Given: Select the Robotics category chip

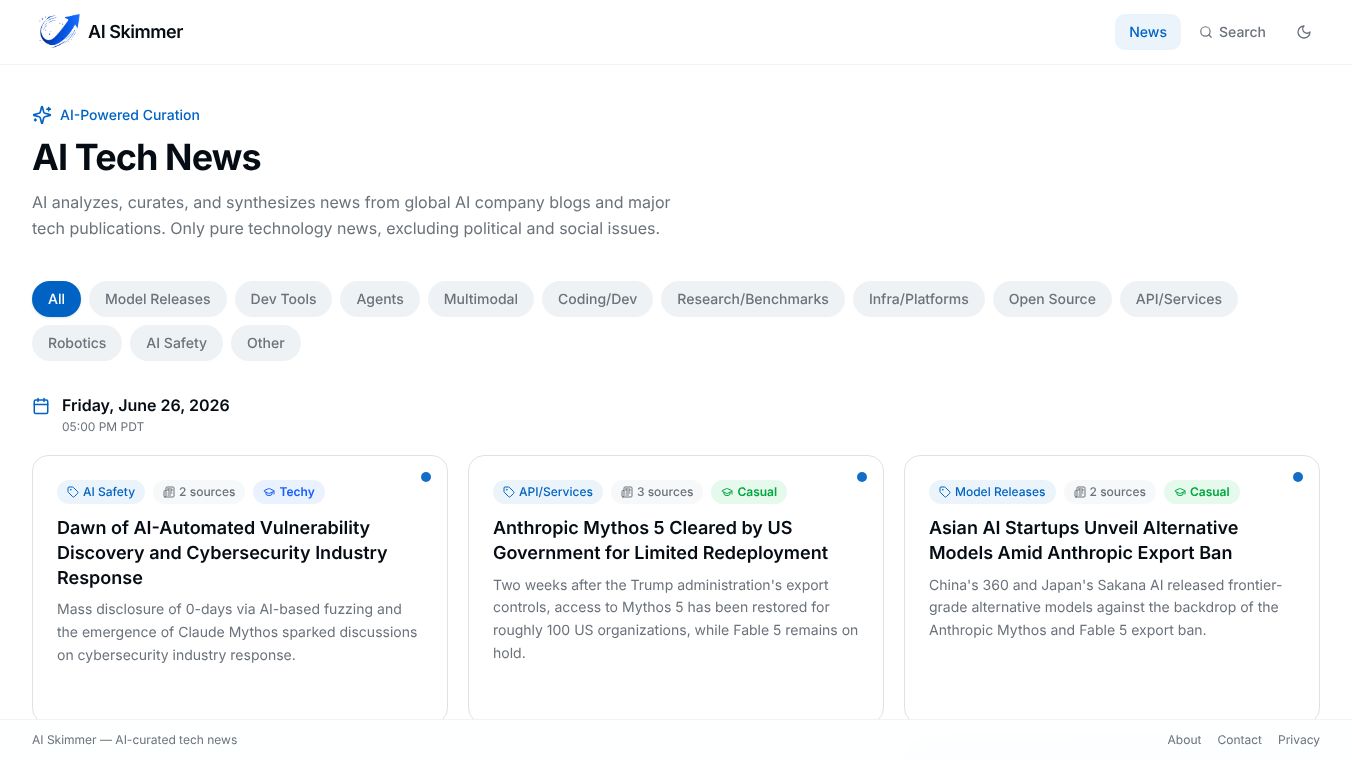Looking at the screenshot, I should (x=77, y=343).
